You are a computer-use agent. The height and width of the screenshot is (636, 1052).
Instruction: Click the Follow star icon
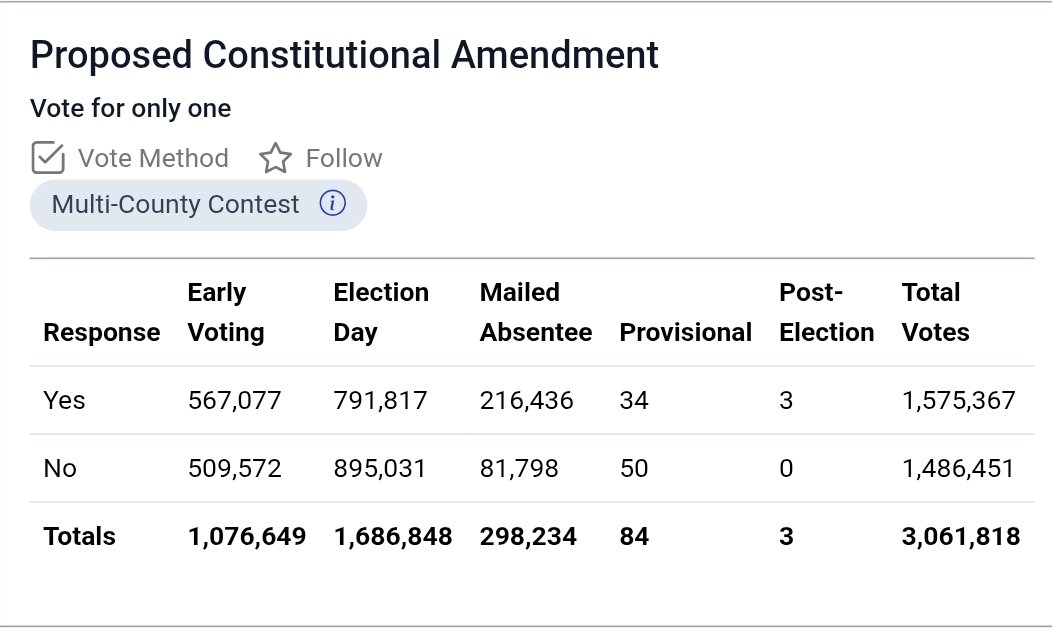pyautogui.click(x=275, y=158)
